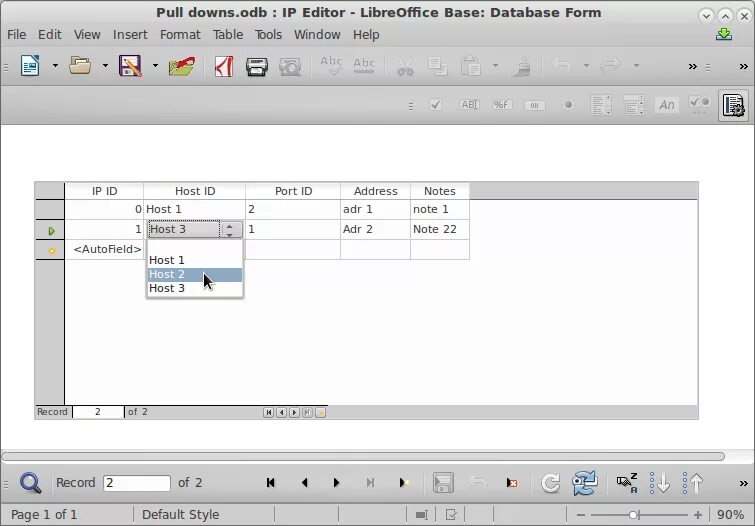Open the Print Preview icon
Image resolution: width=755 pixels, height=526 pixels.
(290, 66)
